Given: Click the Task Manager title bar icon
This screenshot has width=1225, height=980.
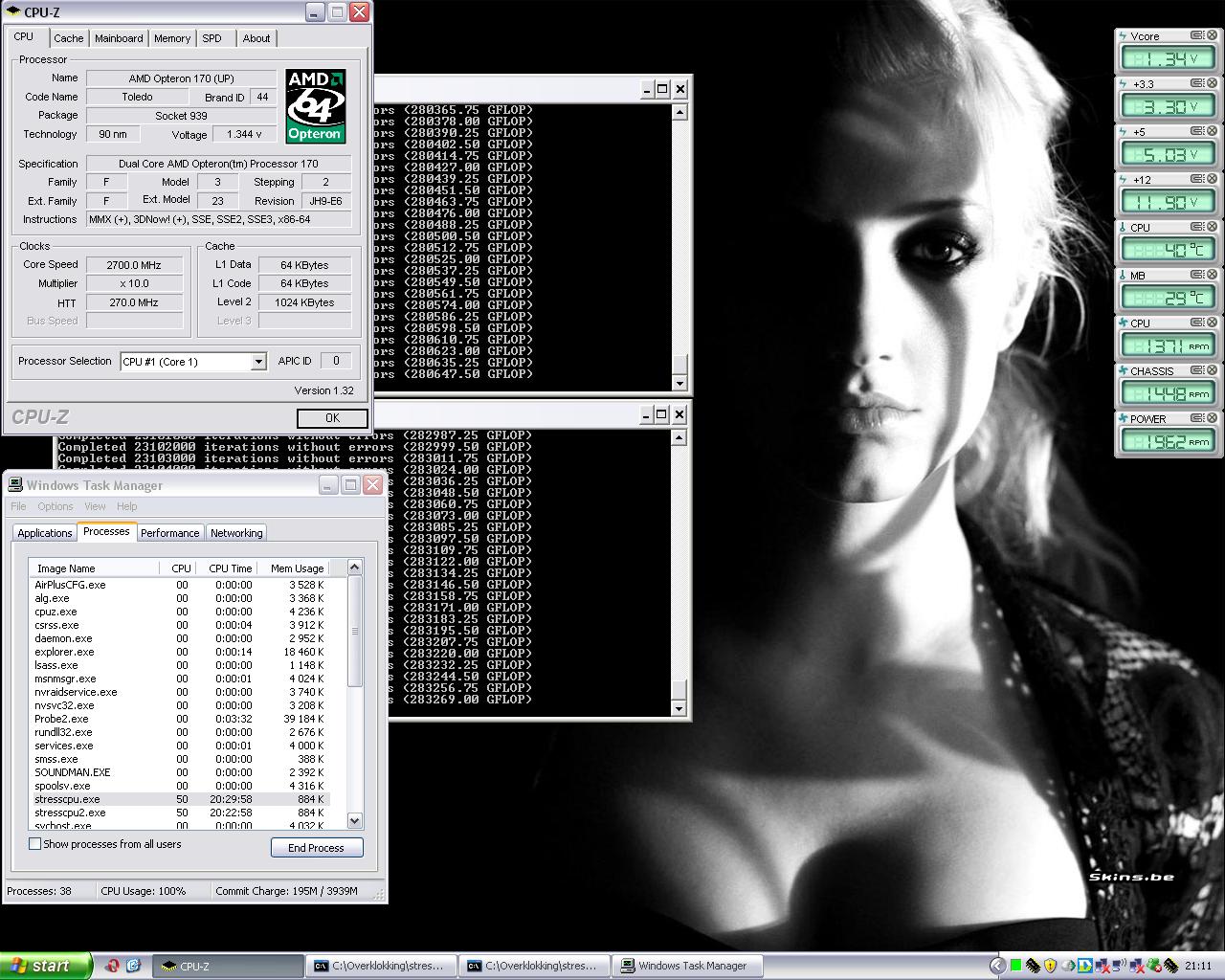Looking at the screenshot, I should tap(15, 485).
